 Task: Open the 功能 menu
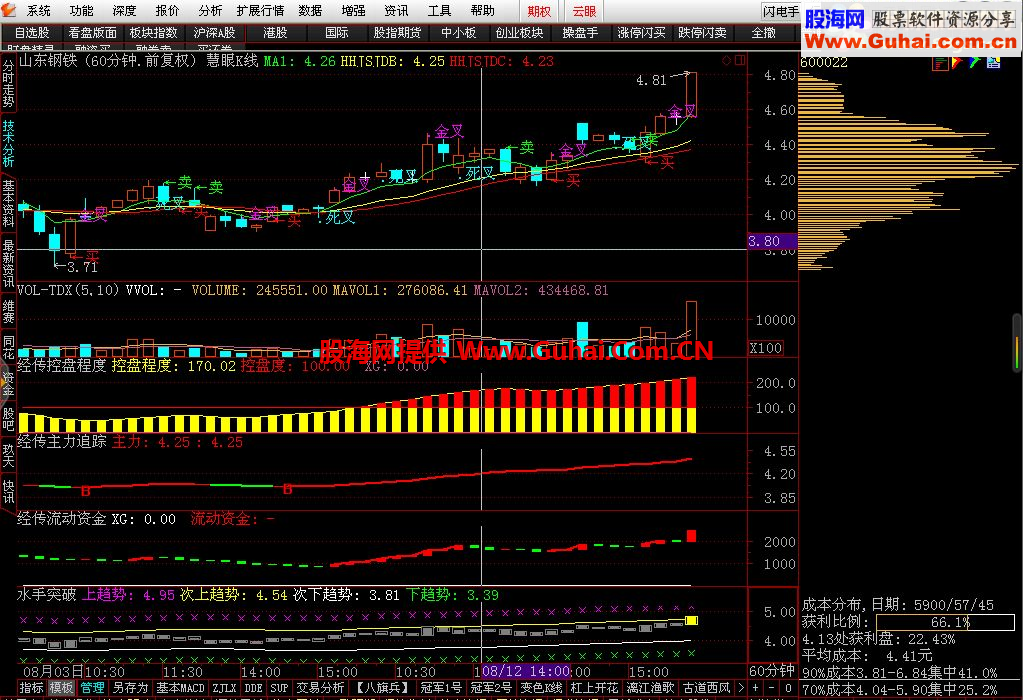(x=82, y=10)
